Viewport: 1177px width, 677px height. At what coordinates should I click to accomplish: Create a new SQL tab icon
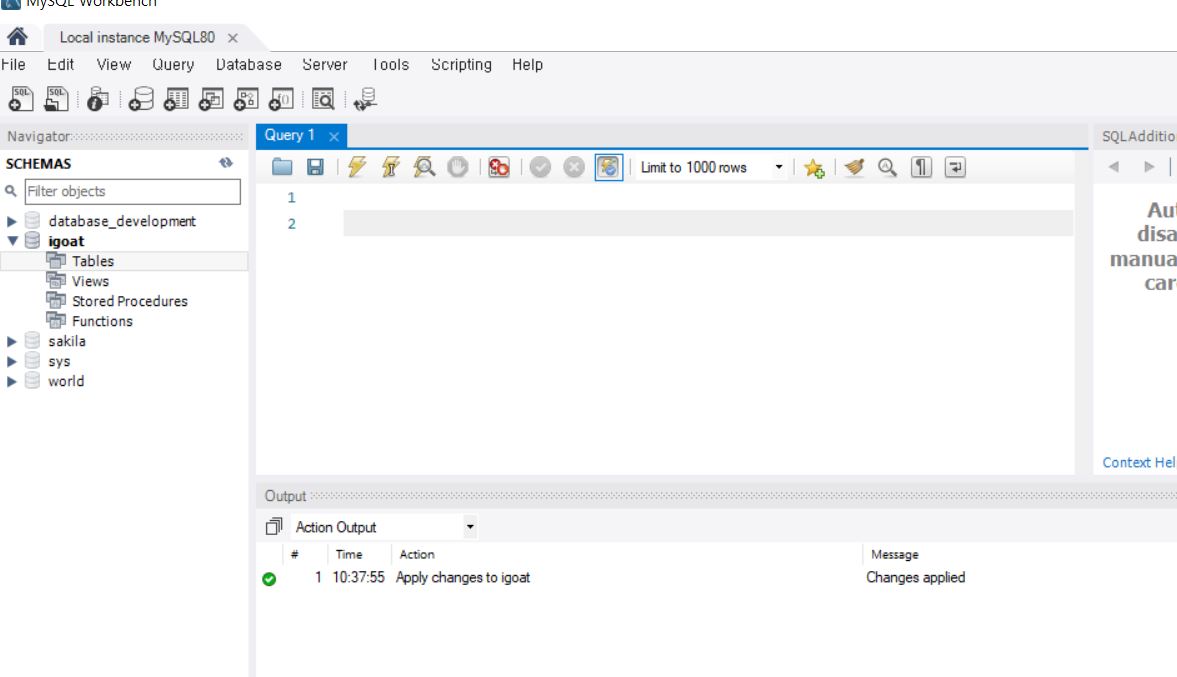point(21,99)
